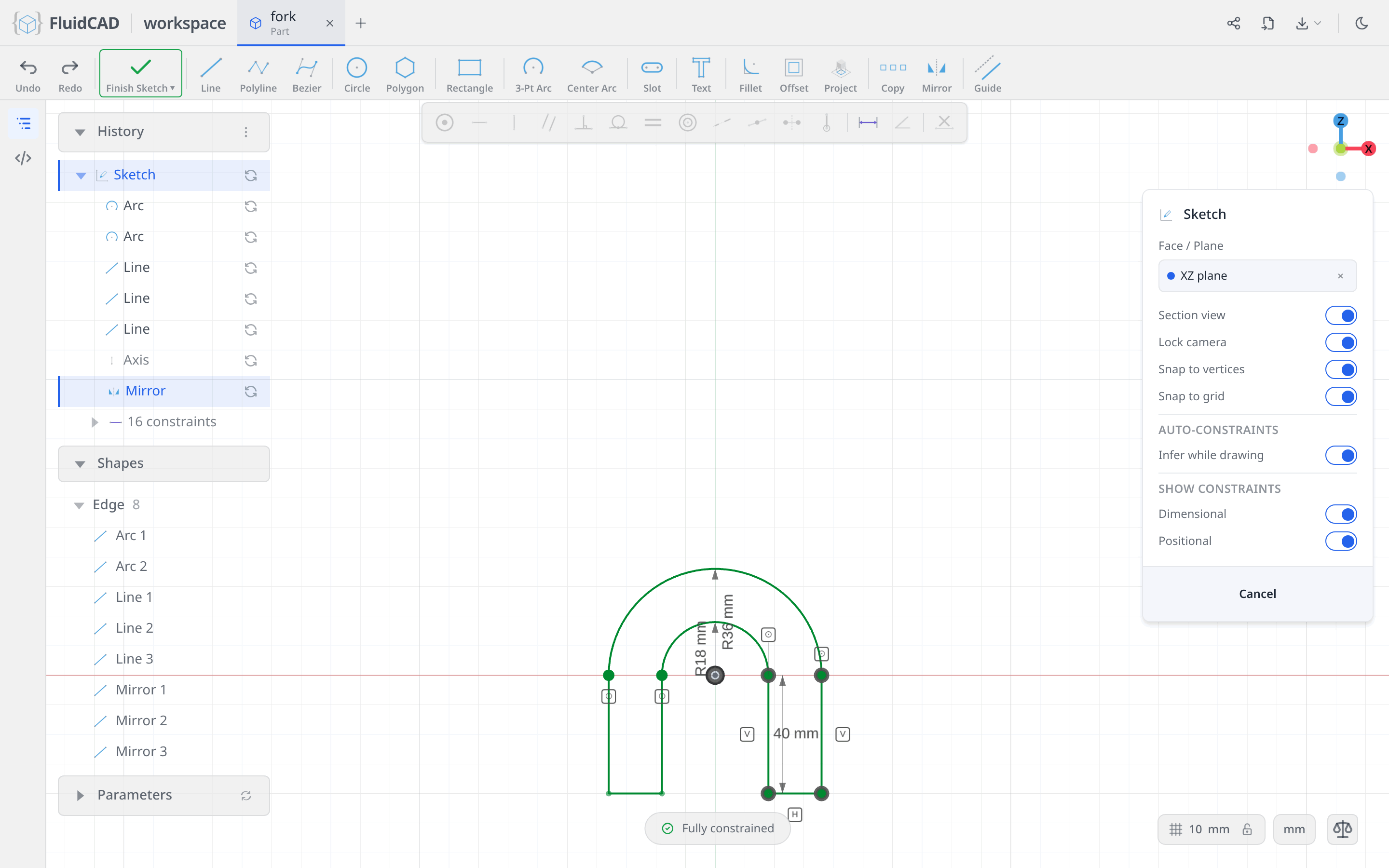Collapse the Sketch tree node

81,175
